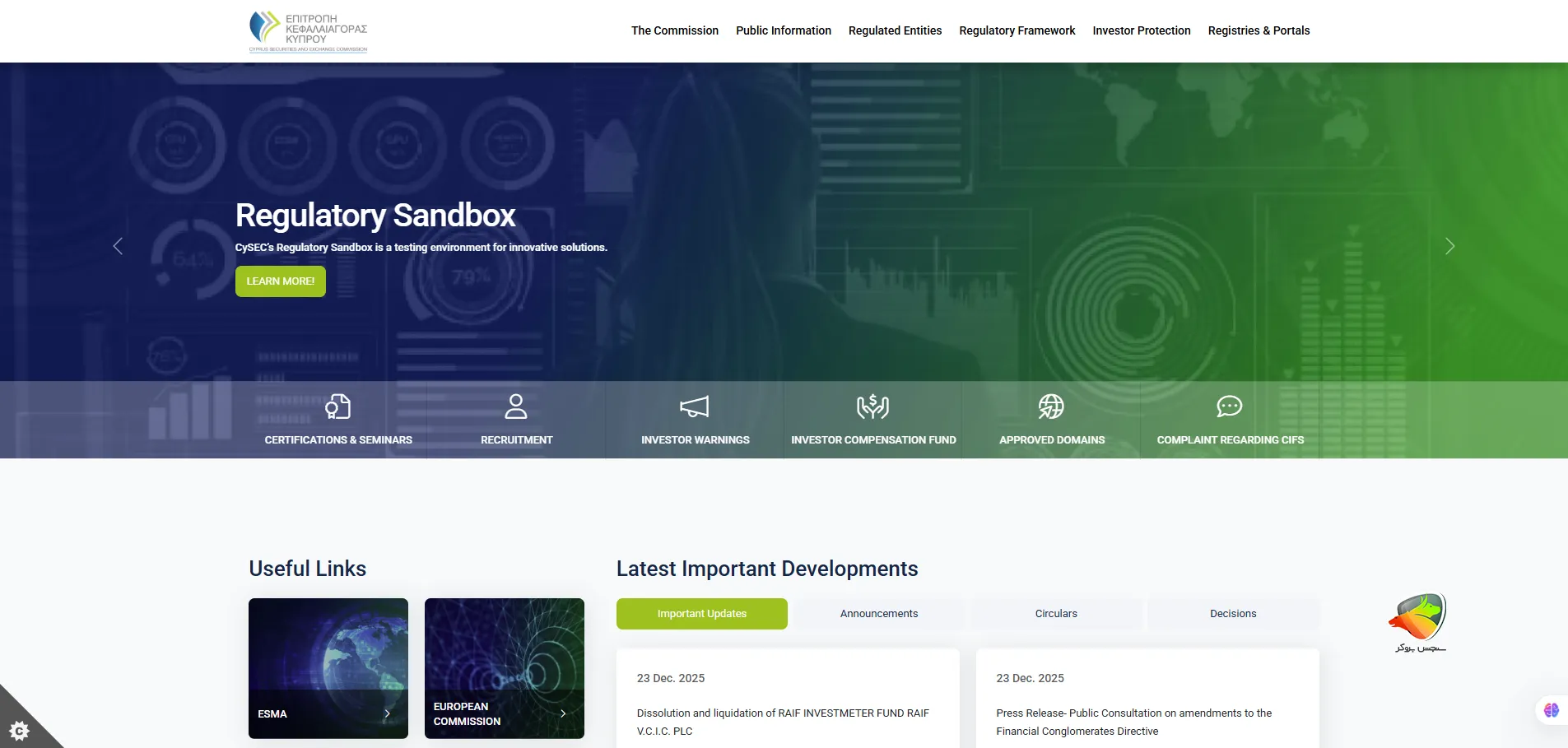Open cookie settings gear icon
1568x748 pixels.
pos(19,730)
